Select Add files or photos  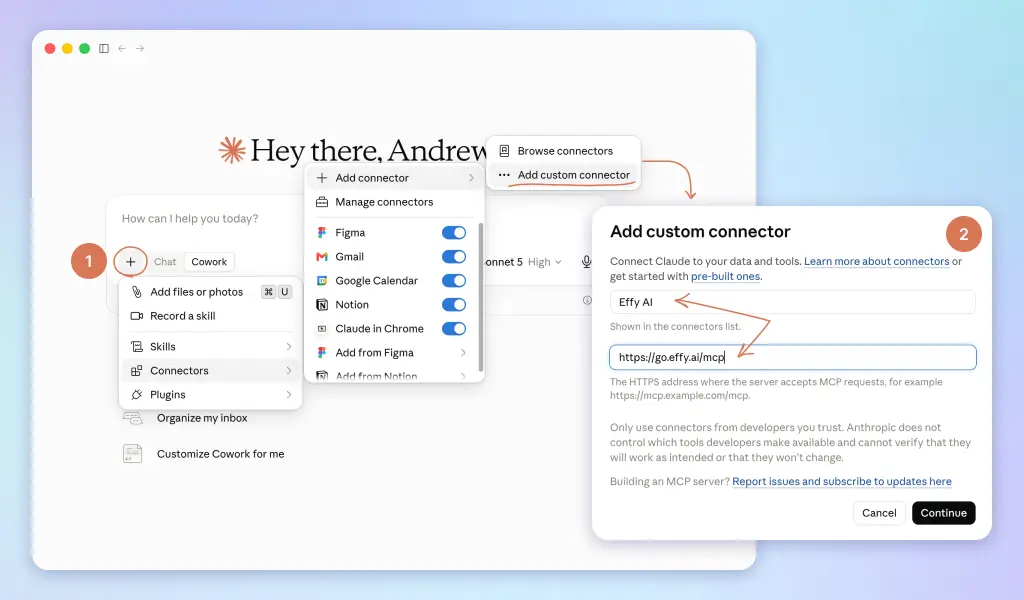(x=210, y=292)
